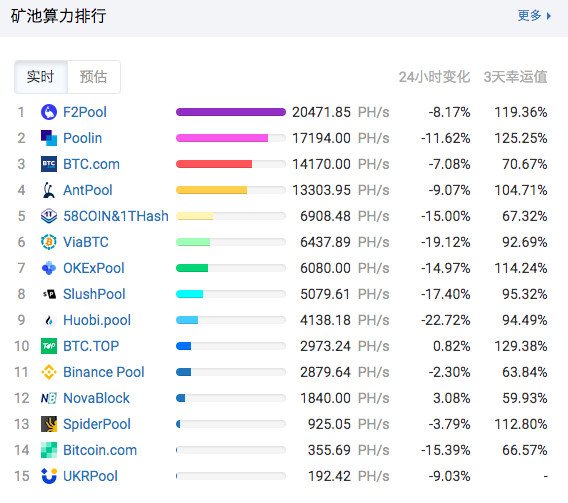
Task: Click the 3天幸运值 column header
Action: (x=515, y=77)
